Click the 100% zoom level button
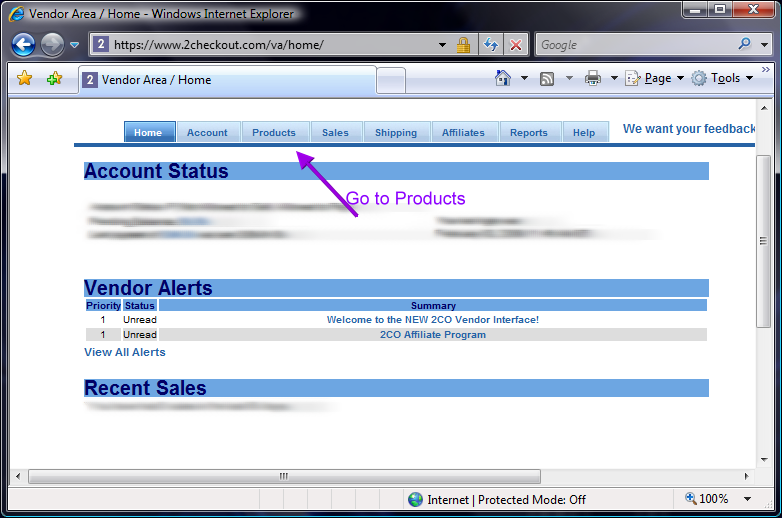The height and width of the screenshot is (518, 782). point(707,499)
